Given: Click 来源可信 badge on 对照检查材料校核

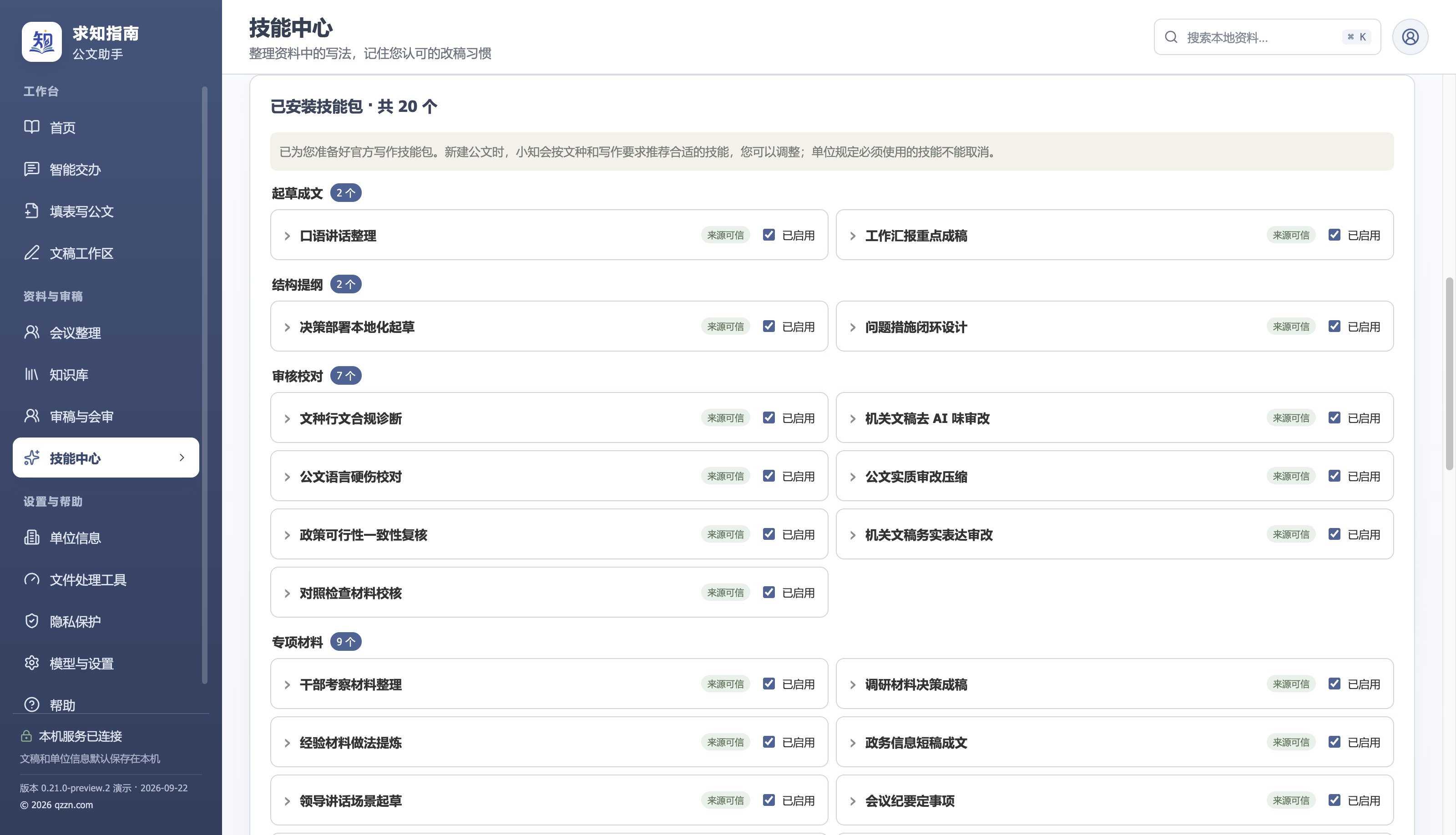Looking at the screenshot, I should pyautogui.click(x=725, y=593).
